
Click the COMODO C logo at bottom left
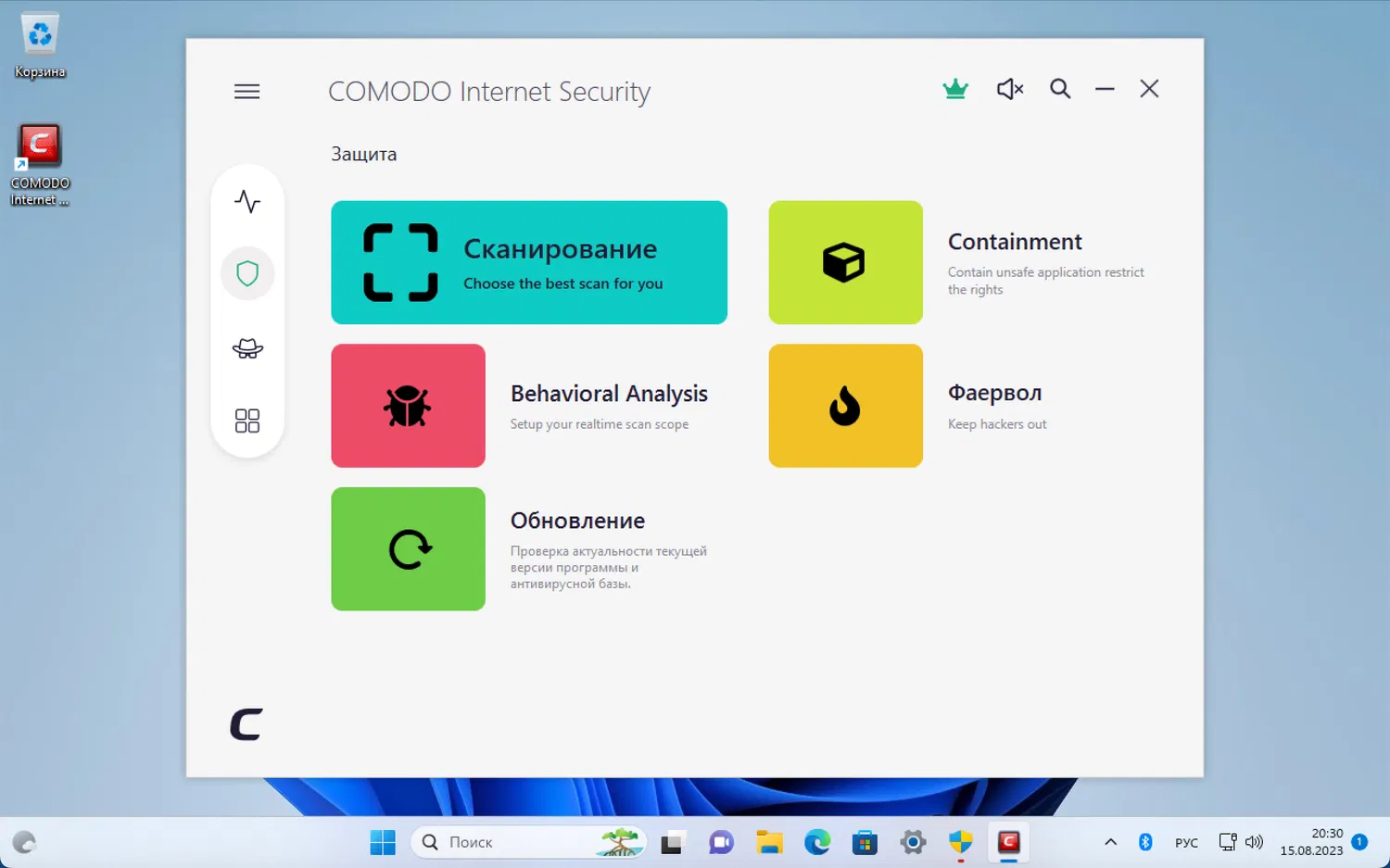pos(246,724)
